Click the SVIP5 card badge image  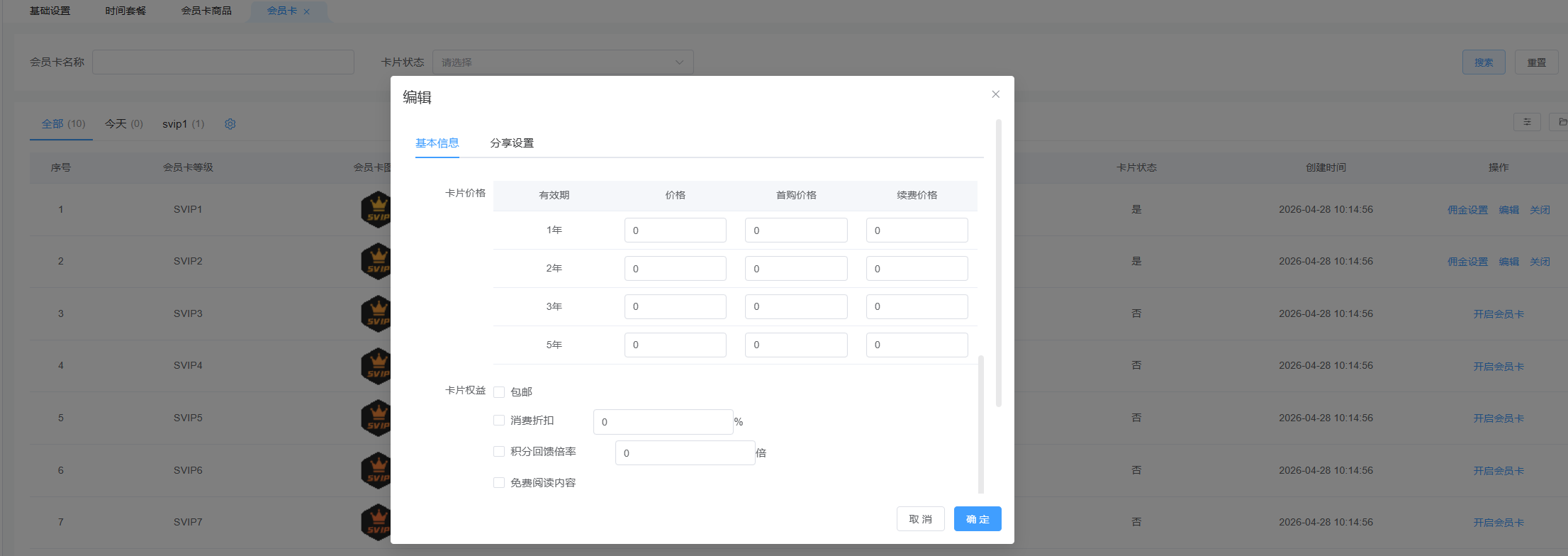coord(376,418)
